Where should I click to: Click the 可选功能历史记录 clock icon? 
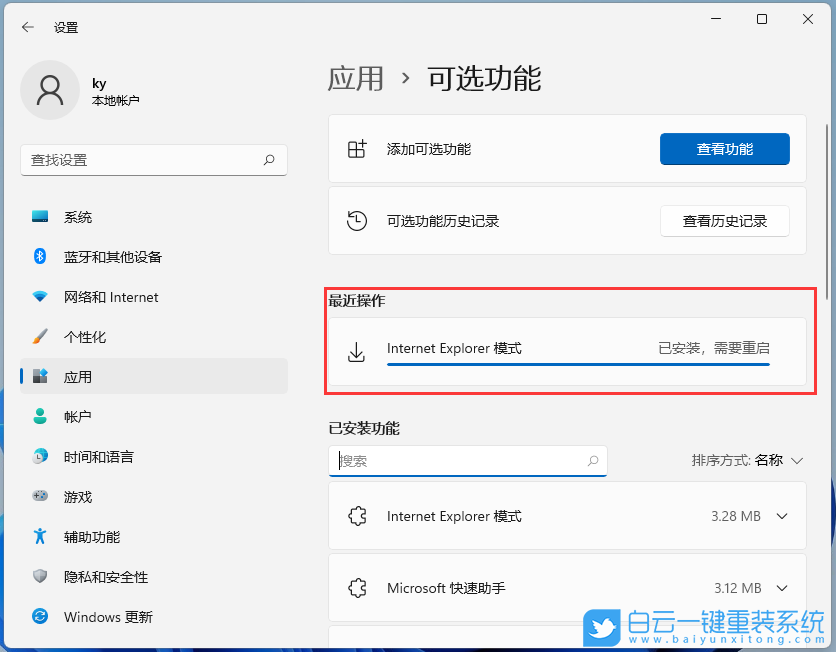[x=357, y=220]
